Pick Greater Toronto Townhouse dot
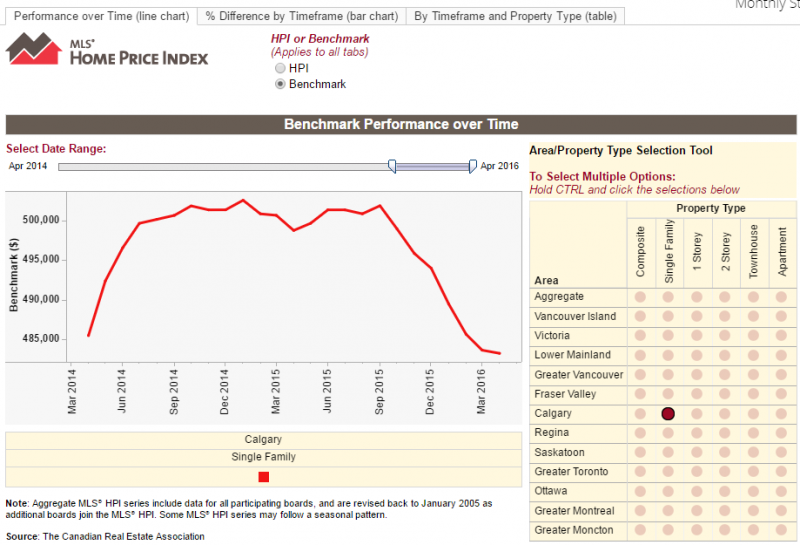This screenshot has height=545, width=800. tap(754, 472)
